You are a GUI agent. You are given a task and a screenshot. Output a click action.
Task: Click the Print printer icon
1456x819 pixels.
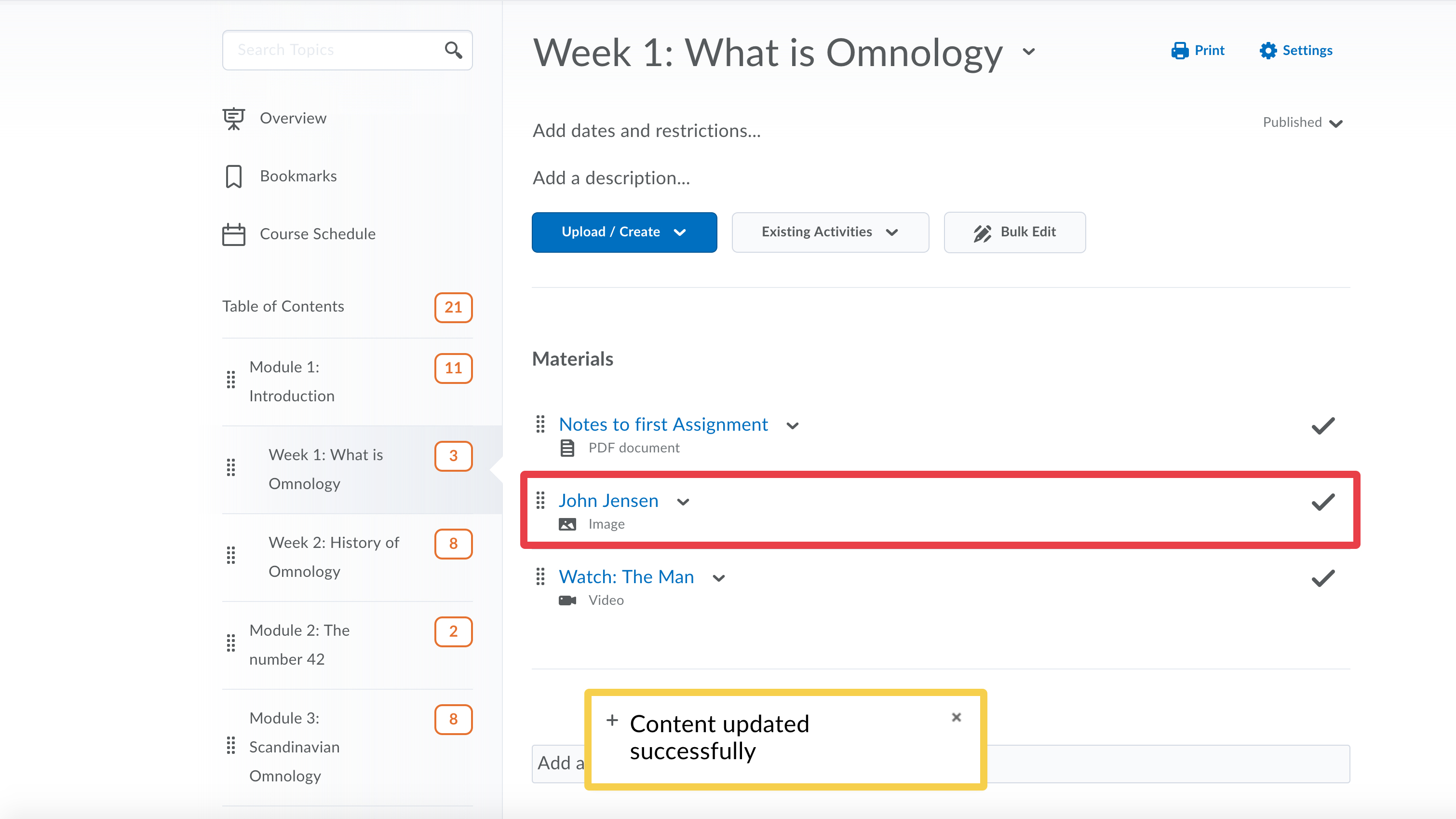(1180, 51)
